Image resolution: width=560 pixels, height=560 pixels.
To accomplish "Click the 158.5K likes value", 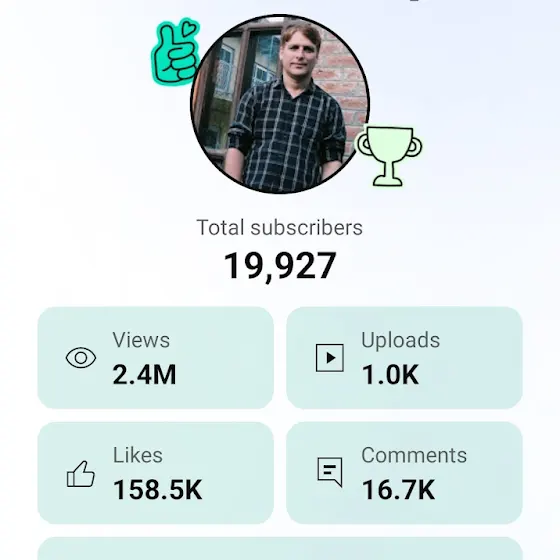I will click(x=158, y=490).
